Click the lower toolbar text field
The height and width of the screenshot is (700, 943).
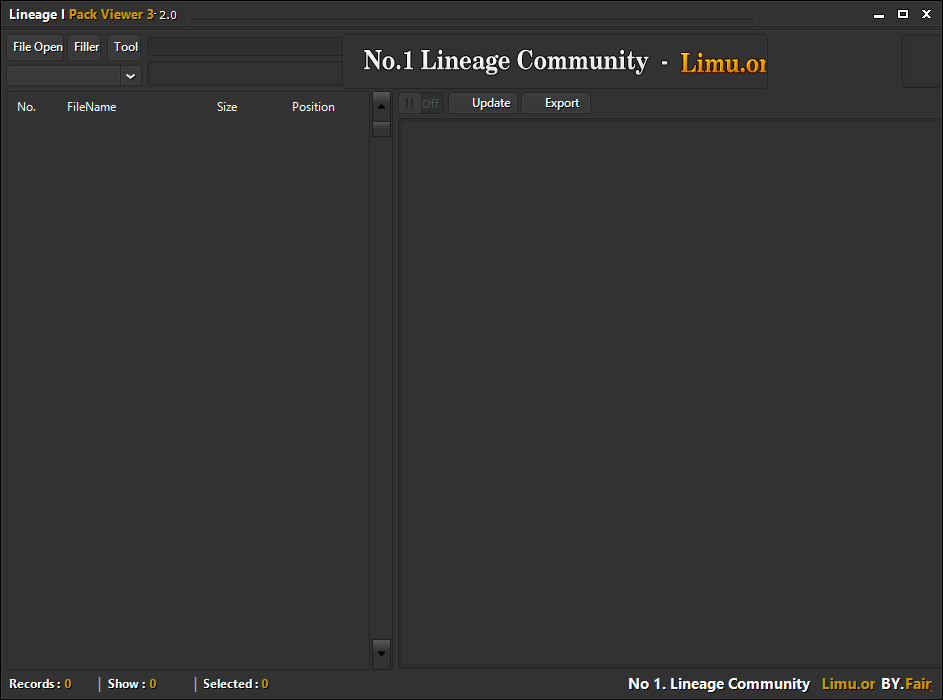[245, 74]
